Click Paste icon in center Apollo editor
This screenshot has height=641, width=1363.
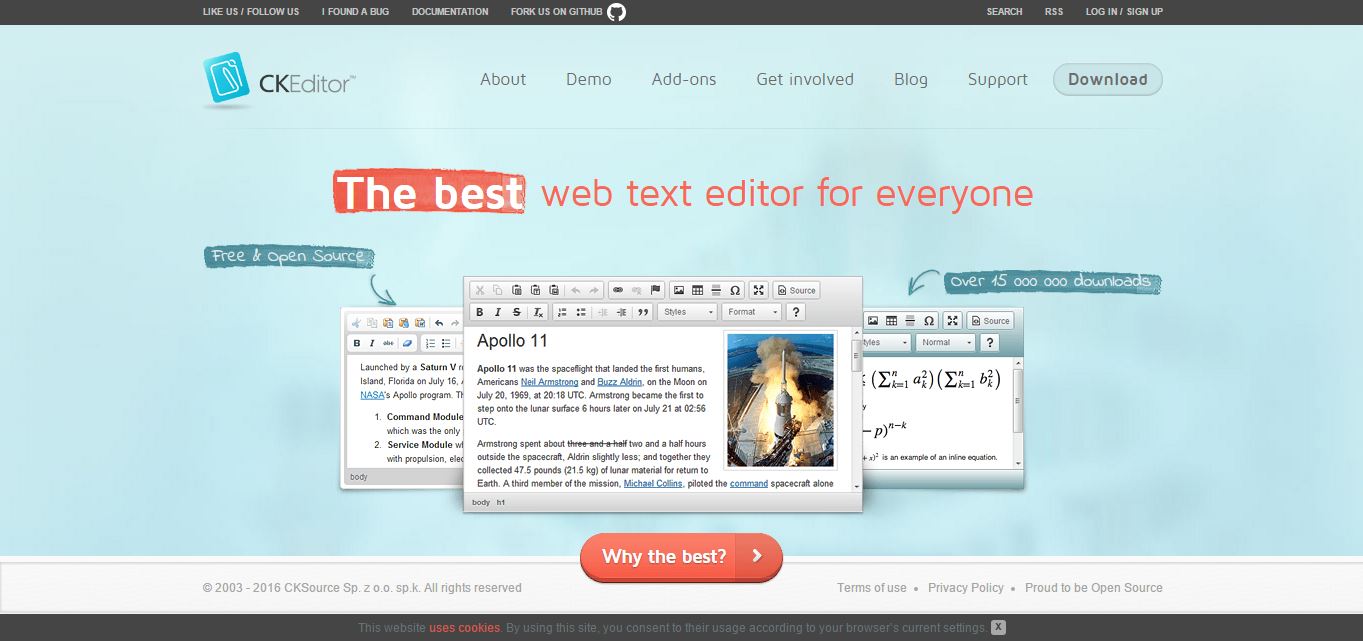(517, 290)
